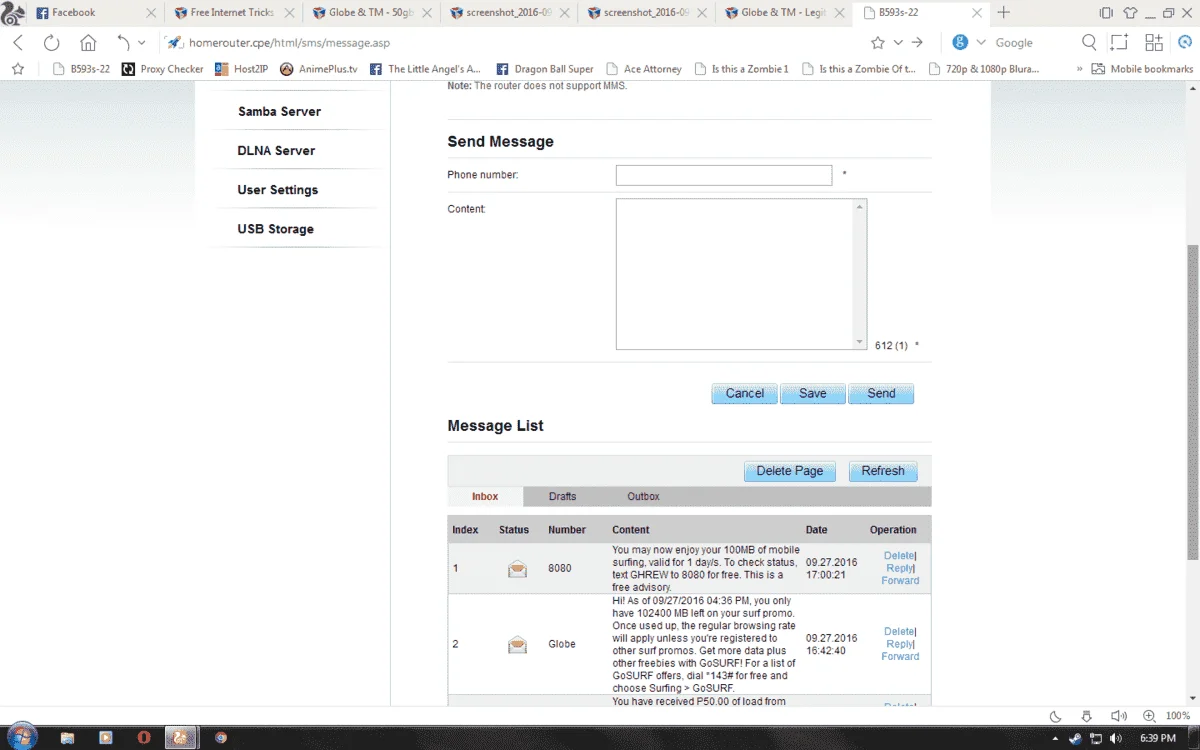Open the search engine selector dropdown
This screenshot has height=750, width=1200.
[x=981, y=43]
